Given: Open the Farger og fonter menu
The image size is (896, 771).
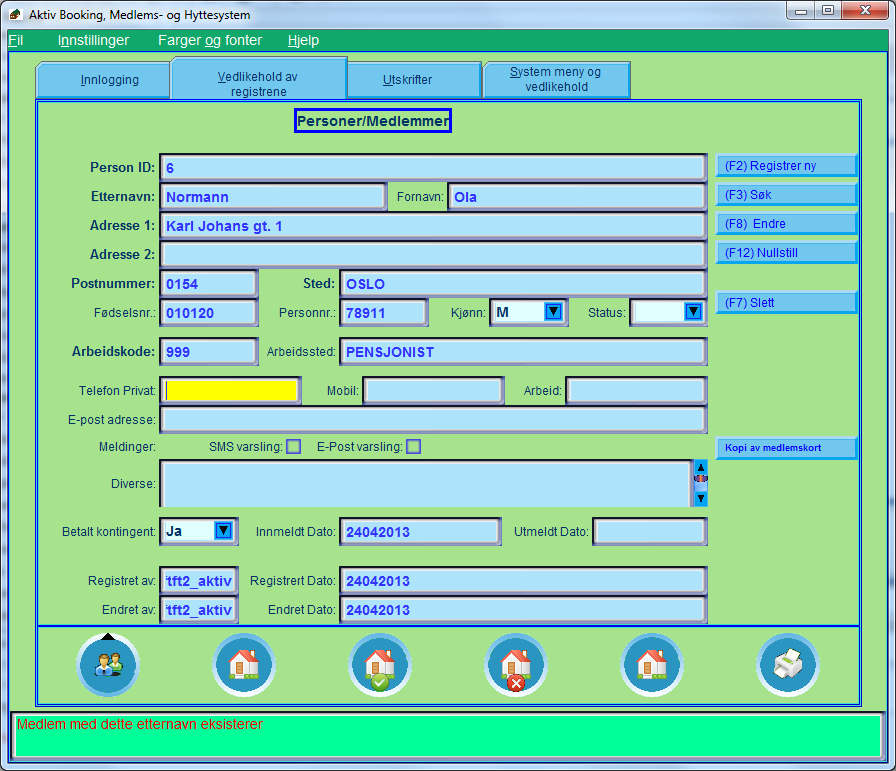Looking at the screenshot, I should (x=210, y=41).
